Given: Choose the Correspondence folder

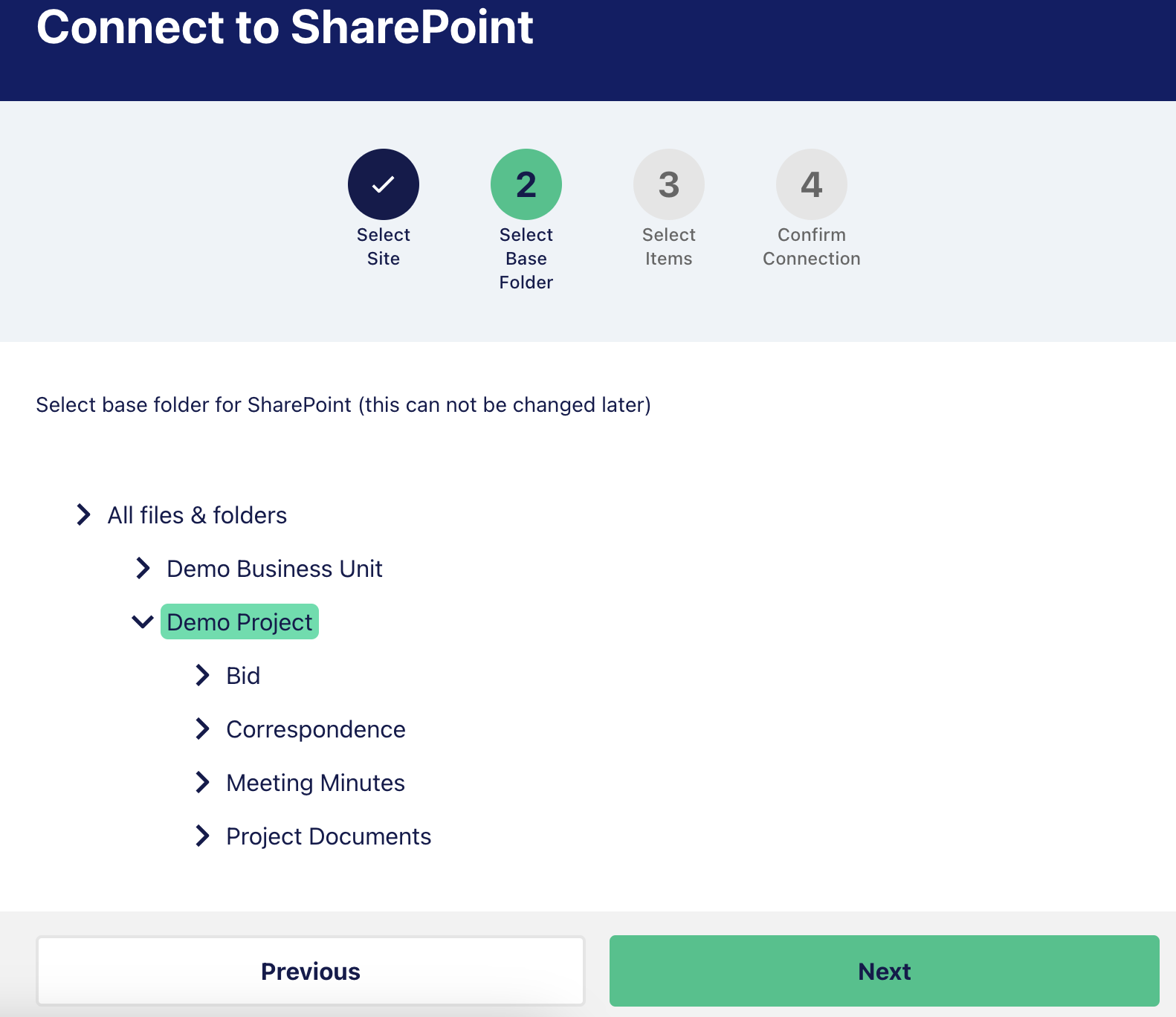Looking at the screenshot, I should 316,729.
